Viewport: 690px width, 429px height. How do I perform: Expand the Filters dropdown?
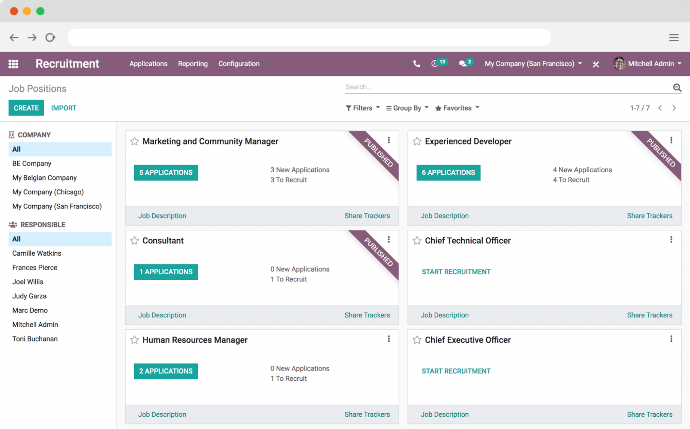[x=363, y=108]
